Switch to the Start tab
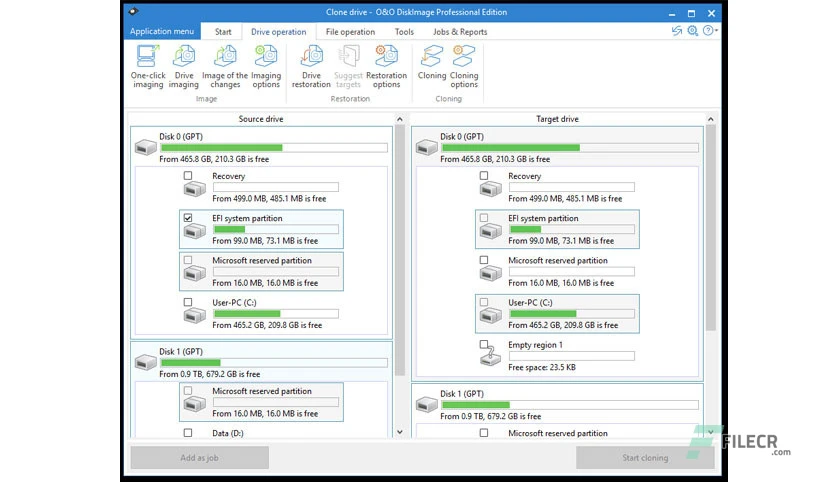 coord(223,32)
